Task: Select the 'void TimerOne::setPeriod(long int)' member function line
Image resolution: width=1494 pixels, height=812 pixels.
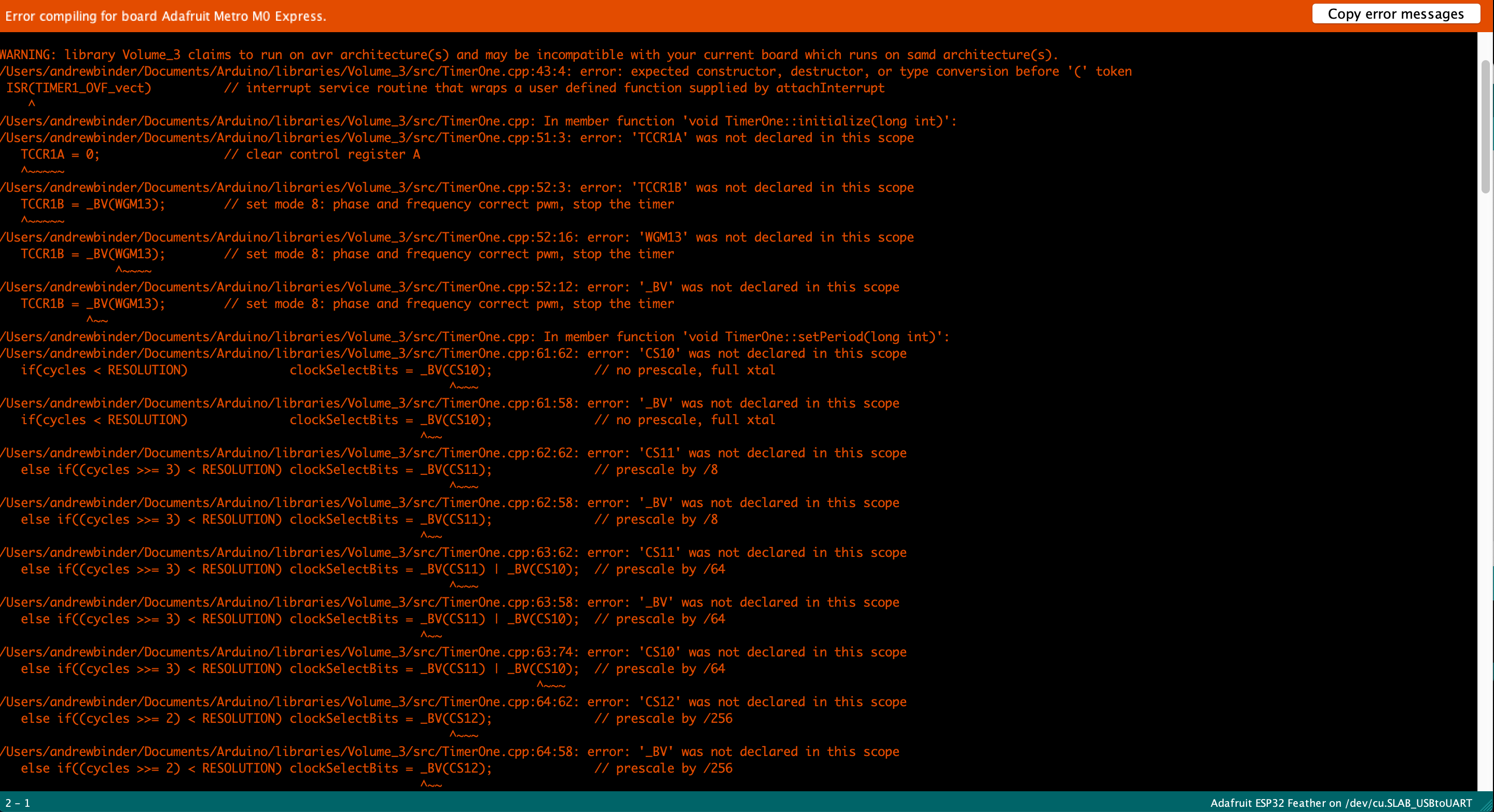Action: 475,338
